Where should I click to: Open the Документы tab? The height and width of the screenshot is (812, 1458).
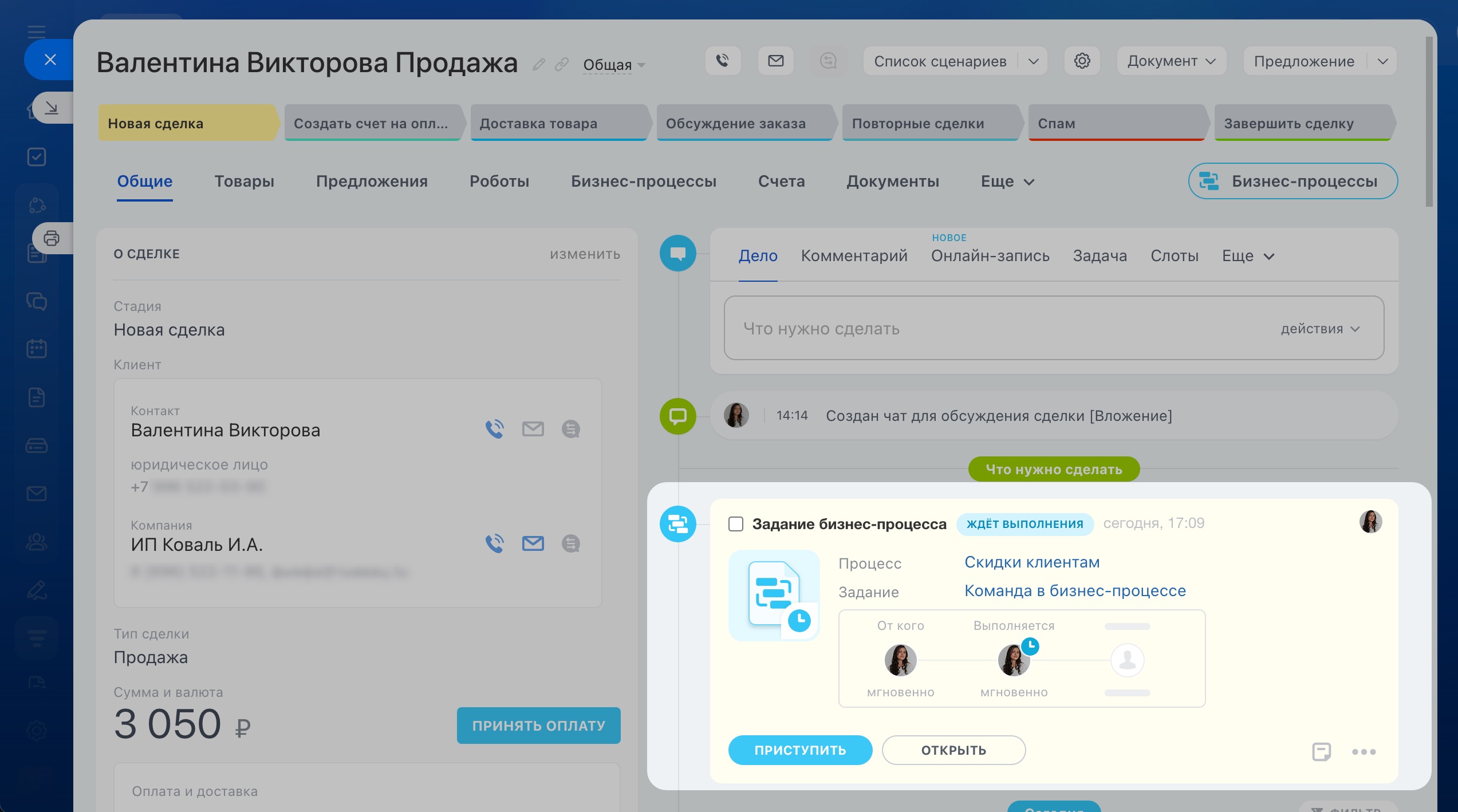pos(893,181)
